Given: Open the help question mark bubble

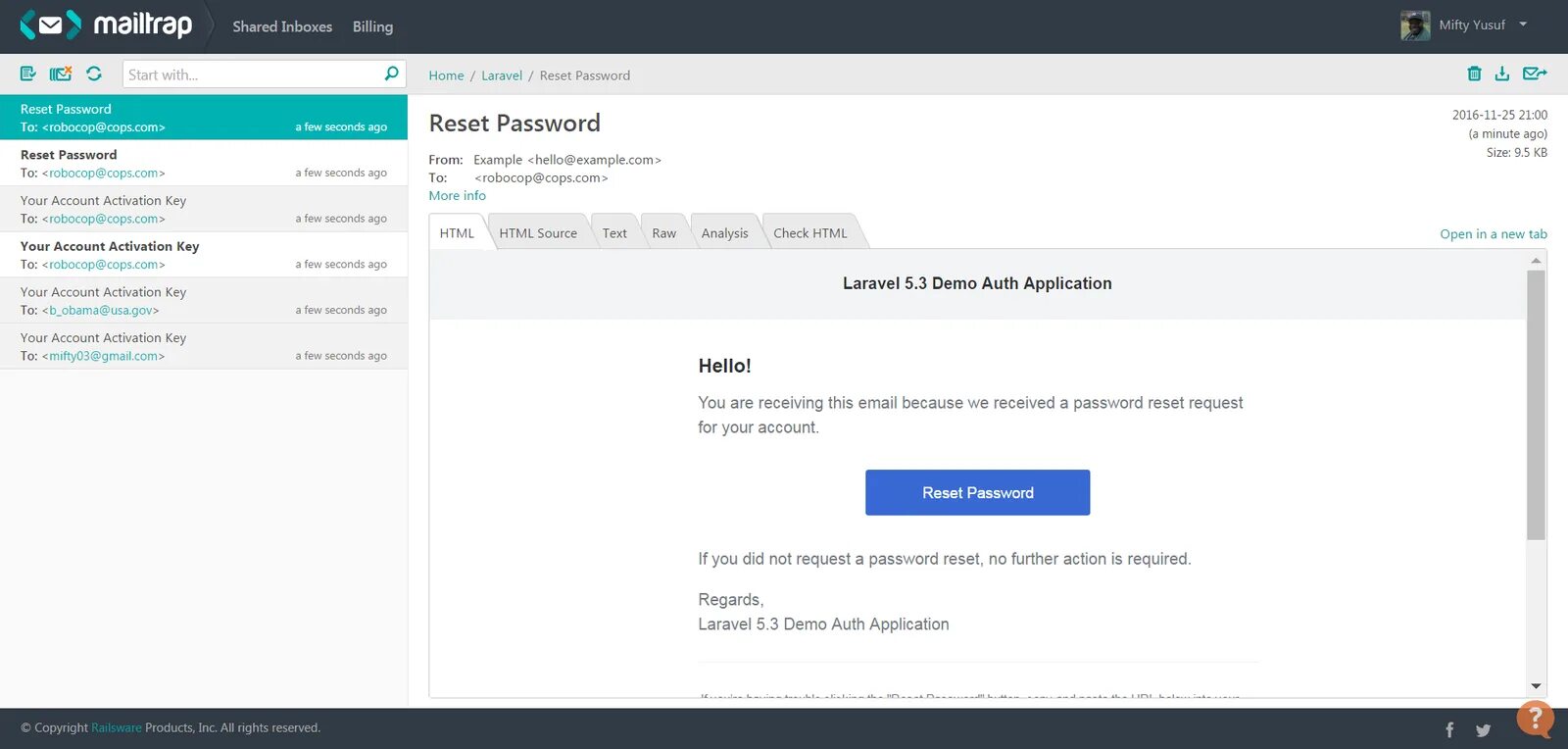Looking at the screenshot, I should pos(1535,719).
